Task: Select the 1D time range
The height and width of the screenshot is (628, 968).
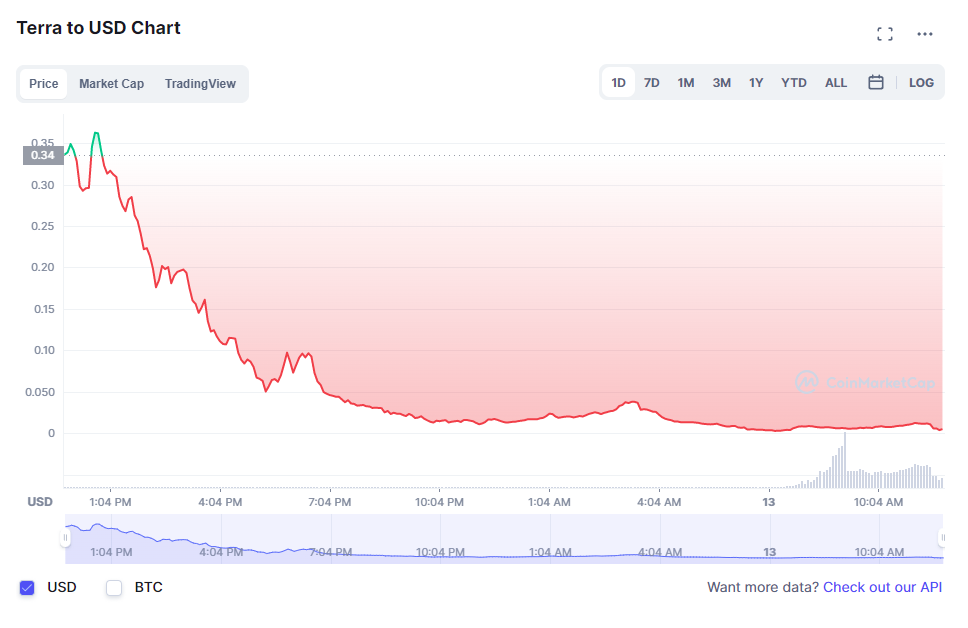Action: click(x=618, y=83)
